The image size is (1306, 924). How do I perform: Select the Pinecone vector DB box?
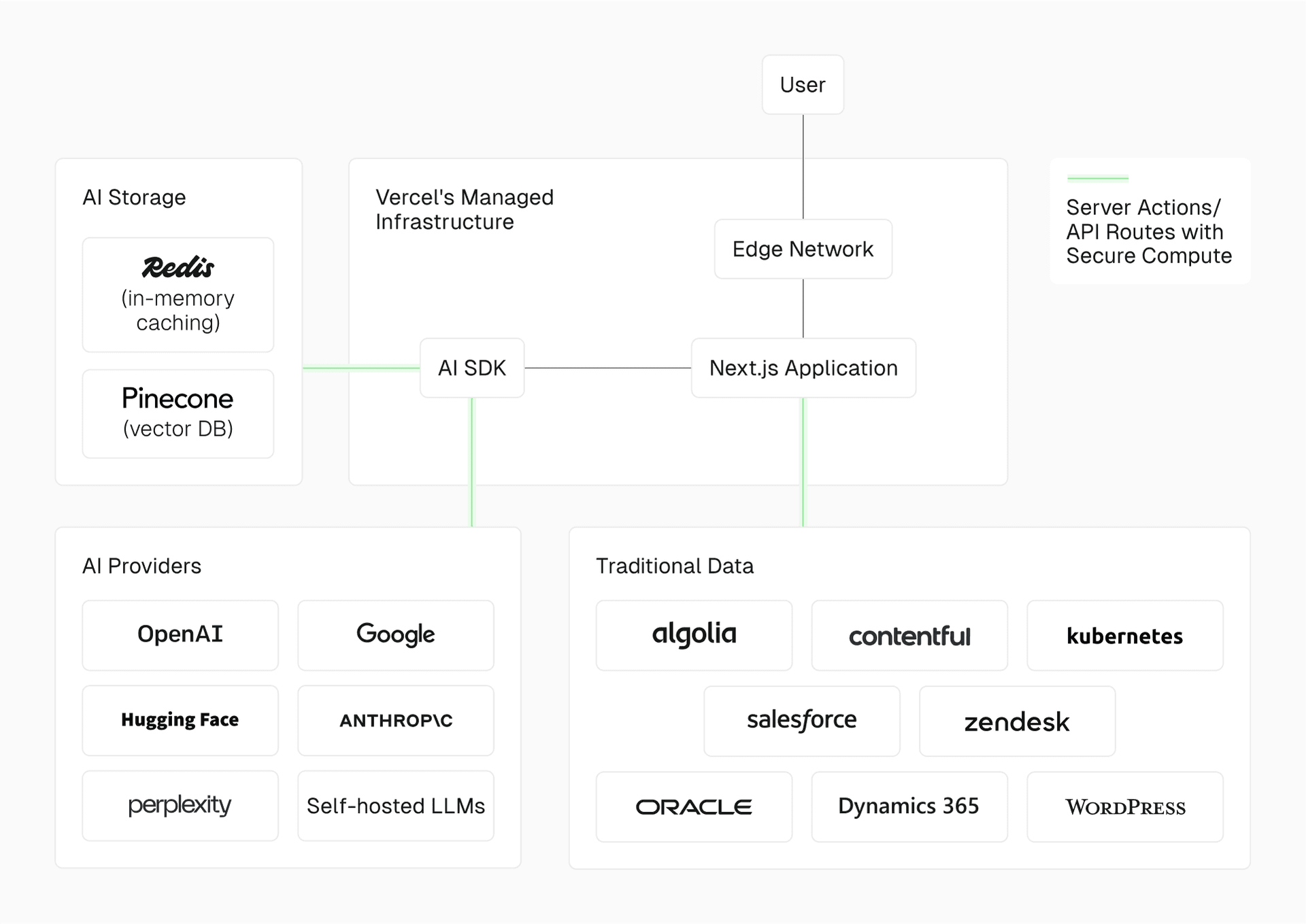tap(178, 413)
